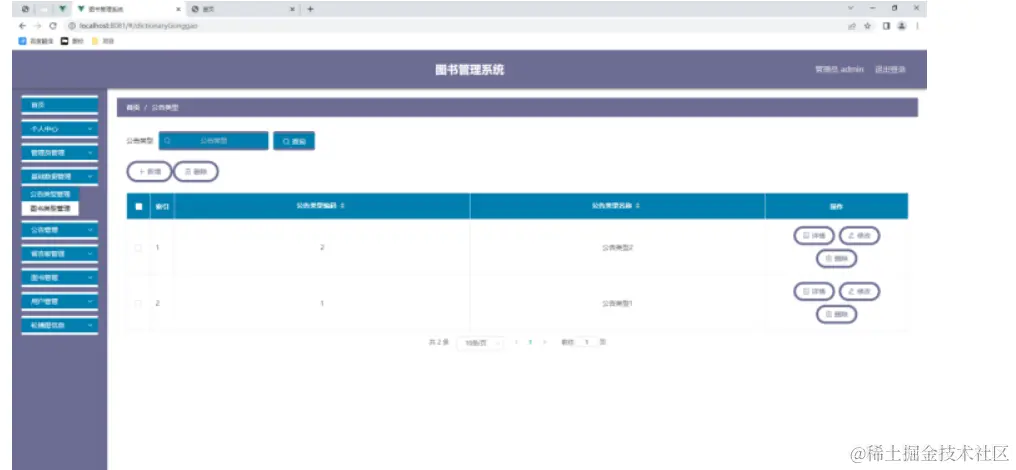Close the 首页 browser tab
Viewport: 1016px width, 470px height.
click(x=292, y=9)
